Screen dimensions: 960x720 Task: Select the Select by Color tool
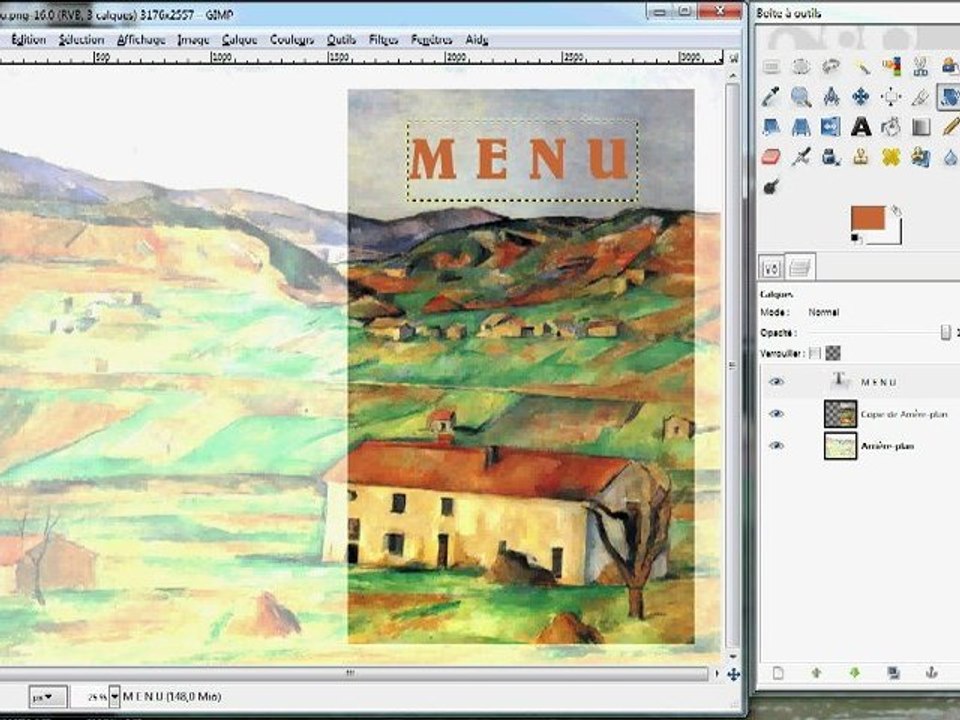click(891, 66)
